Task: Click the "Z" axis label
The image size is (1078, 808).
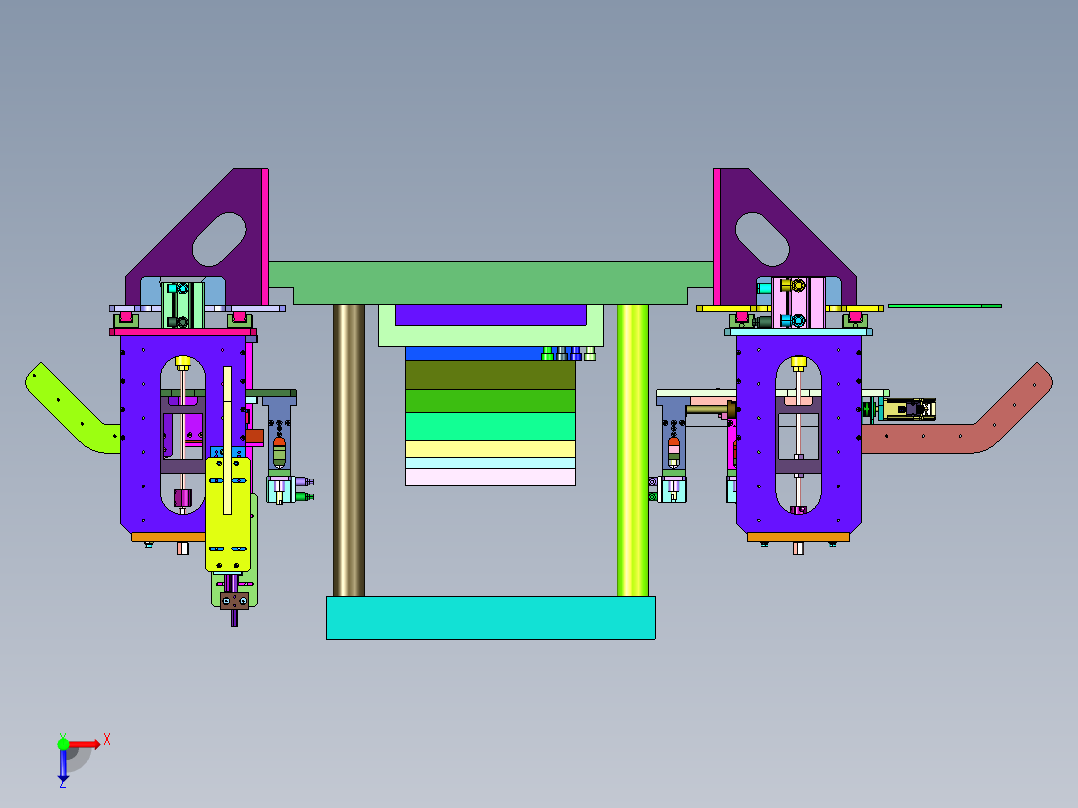Action: 63,783
